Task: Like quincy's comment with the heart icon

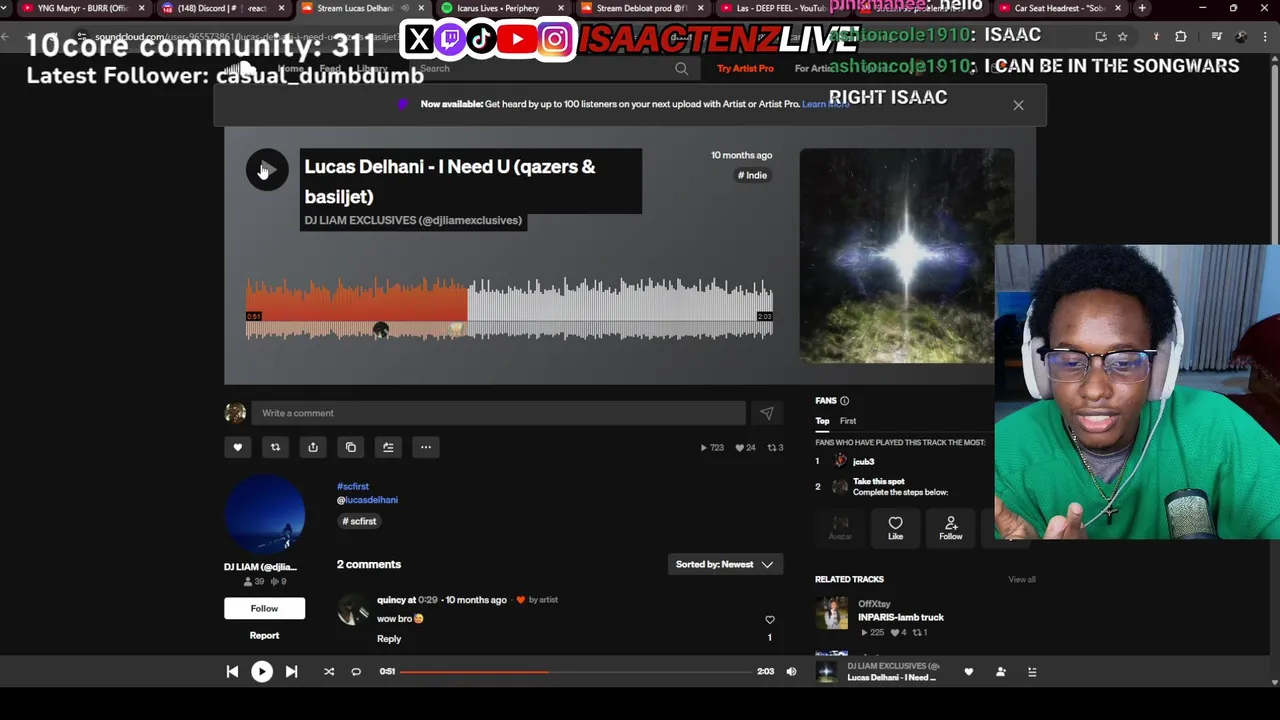Action: (x=770, y=620)
